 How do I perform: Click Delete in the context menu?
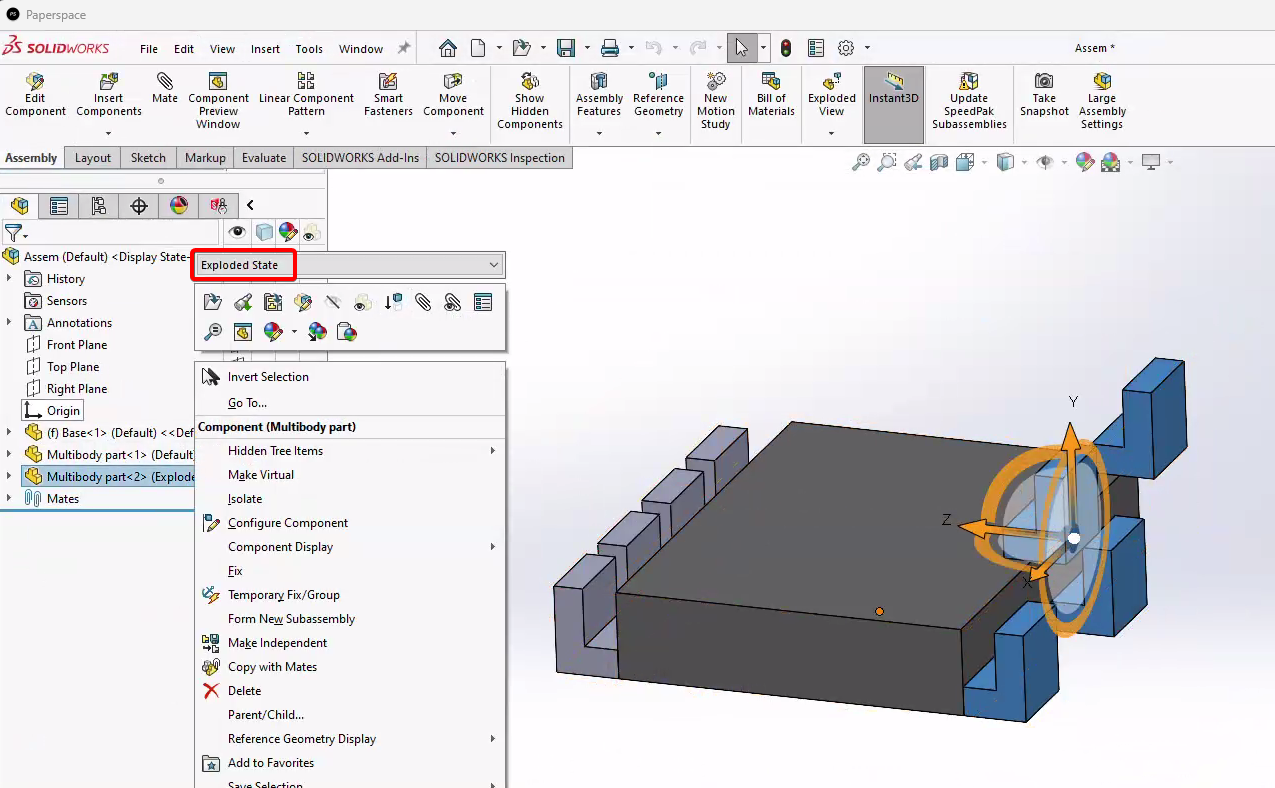244,691
